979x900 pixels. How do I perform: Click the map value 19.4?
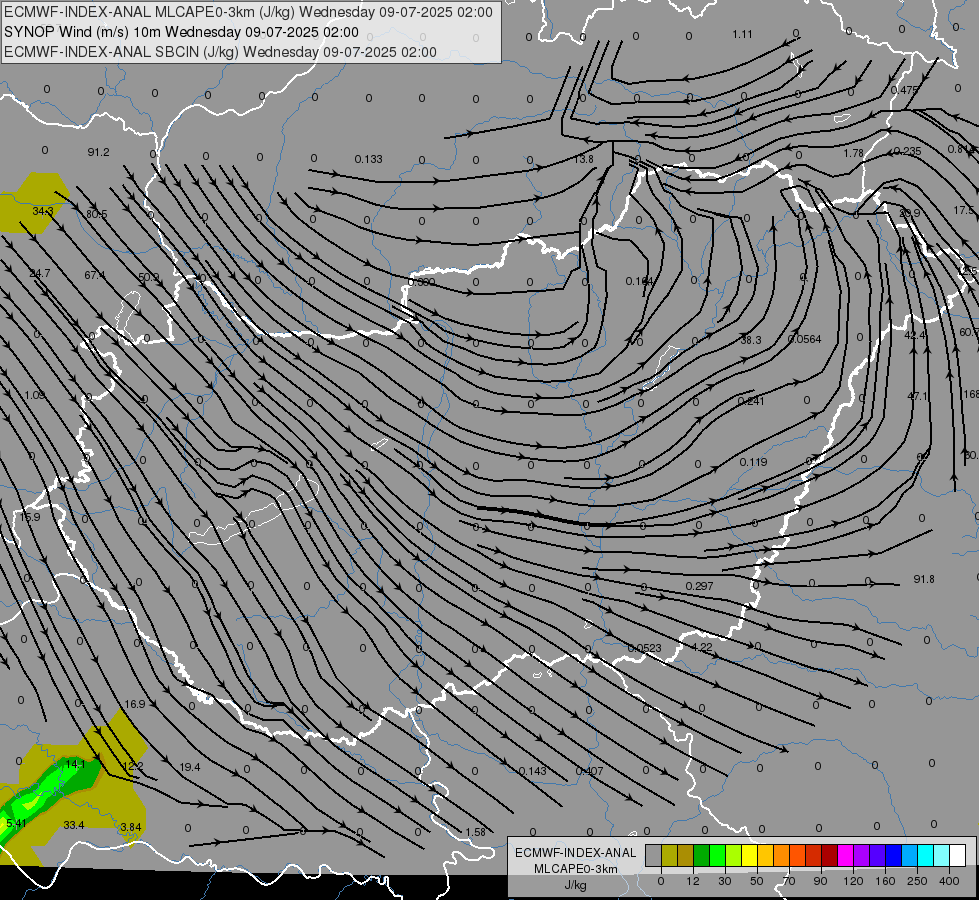coord(190,767)
